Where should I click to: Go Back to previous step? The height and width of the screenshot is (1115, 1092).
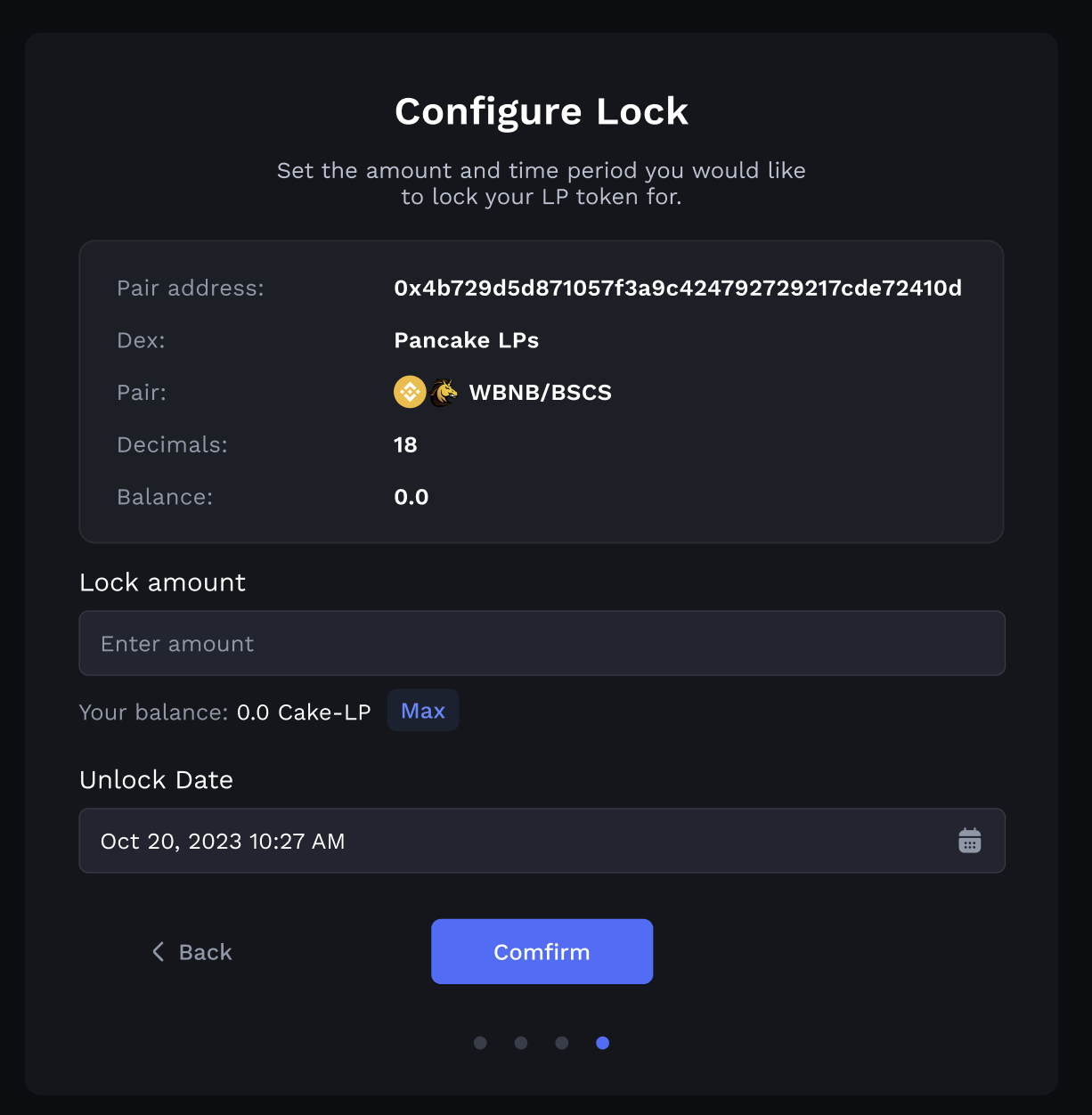pyautogui.click(x=205, y=952)
